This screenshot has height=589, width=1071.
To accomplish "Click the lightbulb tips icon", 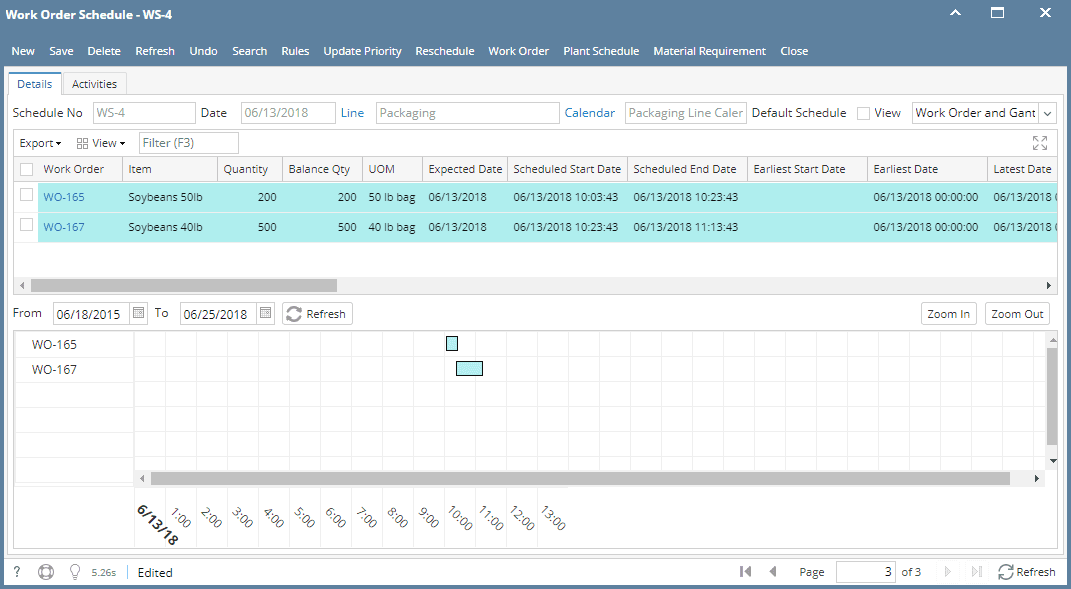I will coord(75,572).
